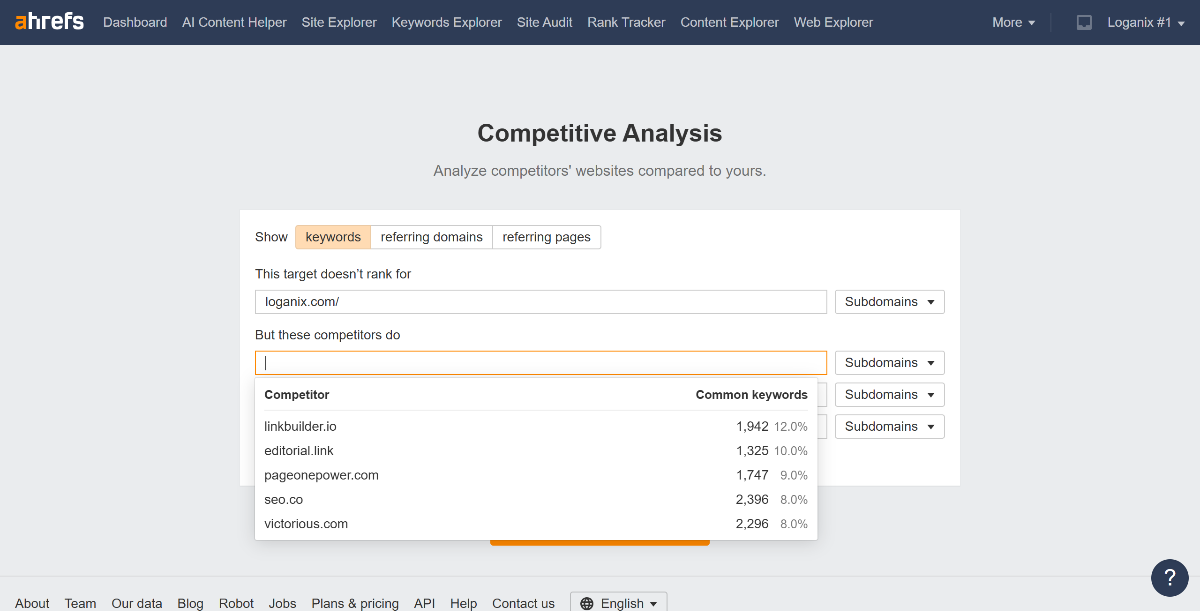The height and width of the screenshot is (611, 1200).
Task: Select pageonepower.com suggestion
Action: (x=536, y=475)
